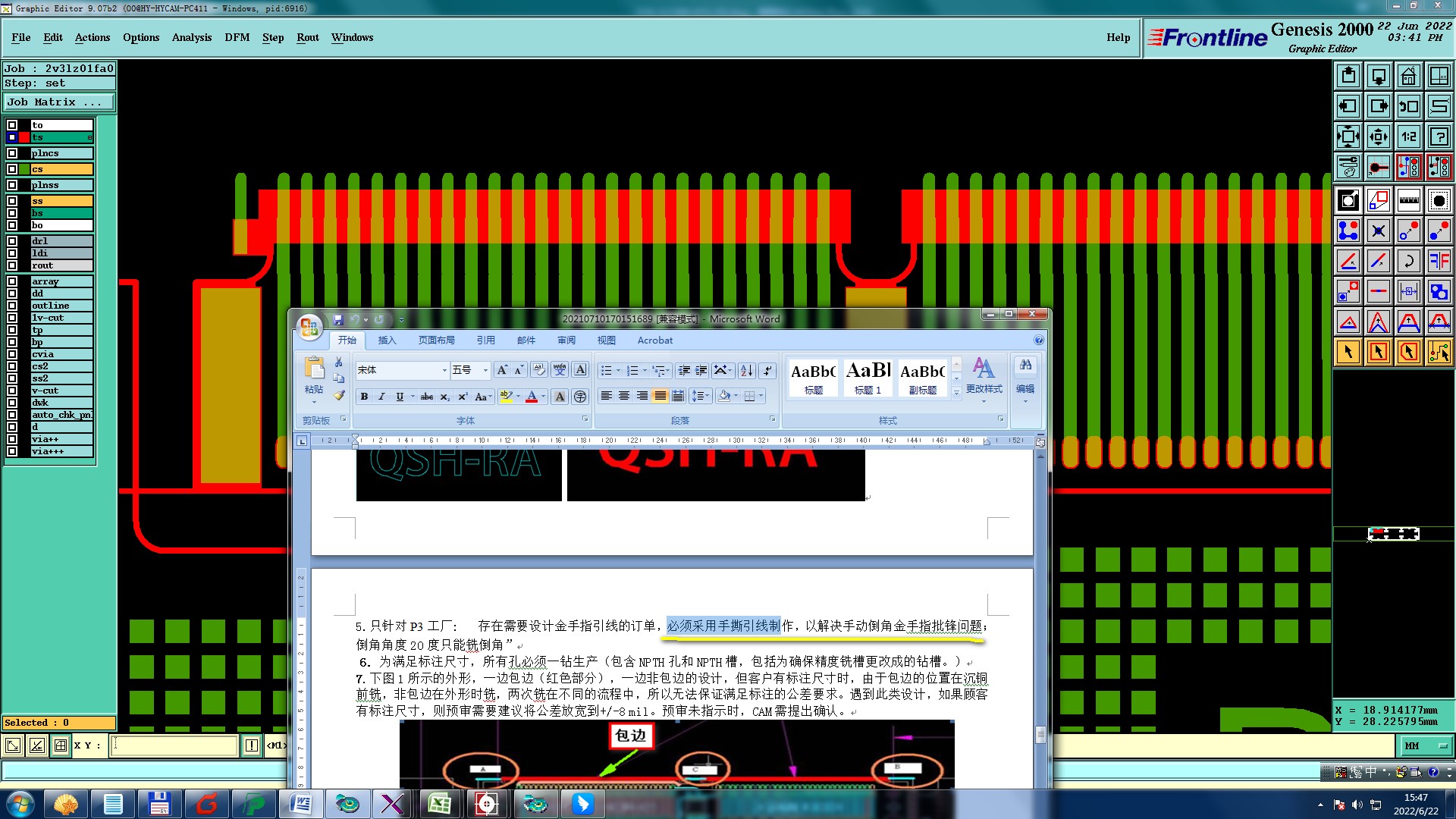
Task: Open the File menu in Genesis
Action: coord(21,37)
